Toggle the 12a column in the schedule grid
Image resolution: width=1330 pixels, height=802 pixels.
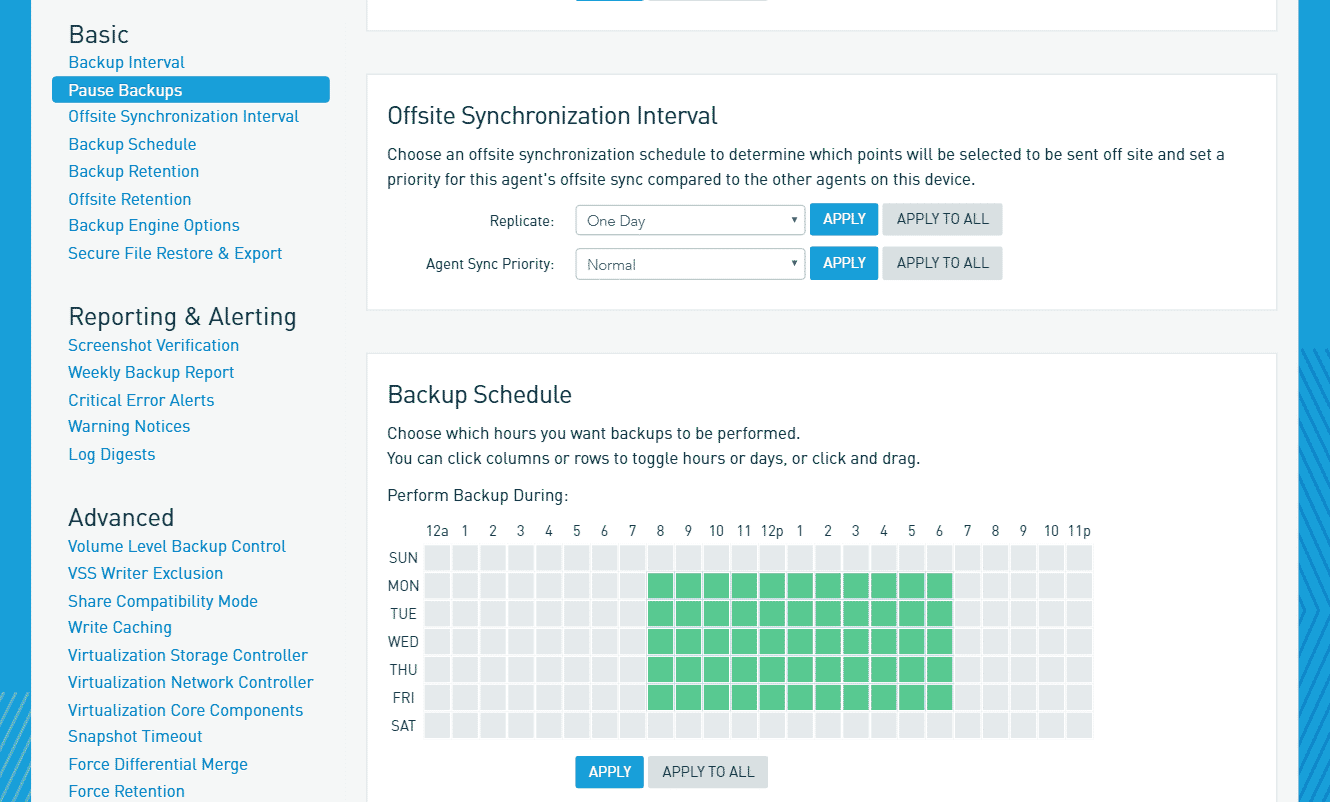tap(436, 530)
